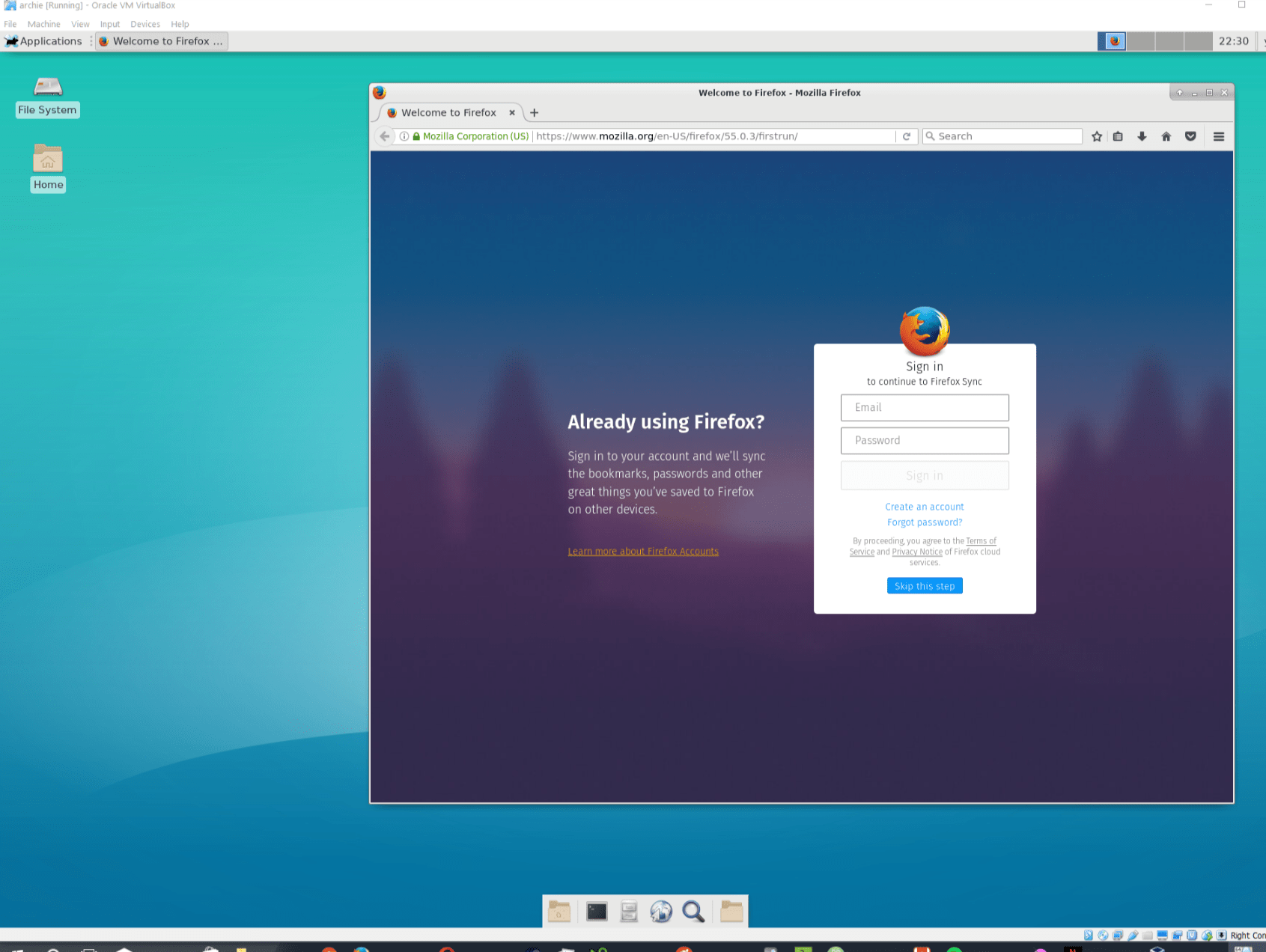Click the Forgot password link
1266x952 pixels.
click(924, 522)
